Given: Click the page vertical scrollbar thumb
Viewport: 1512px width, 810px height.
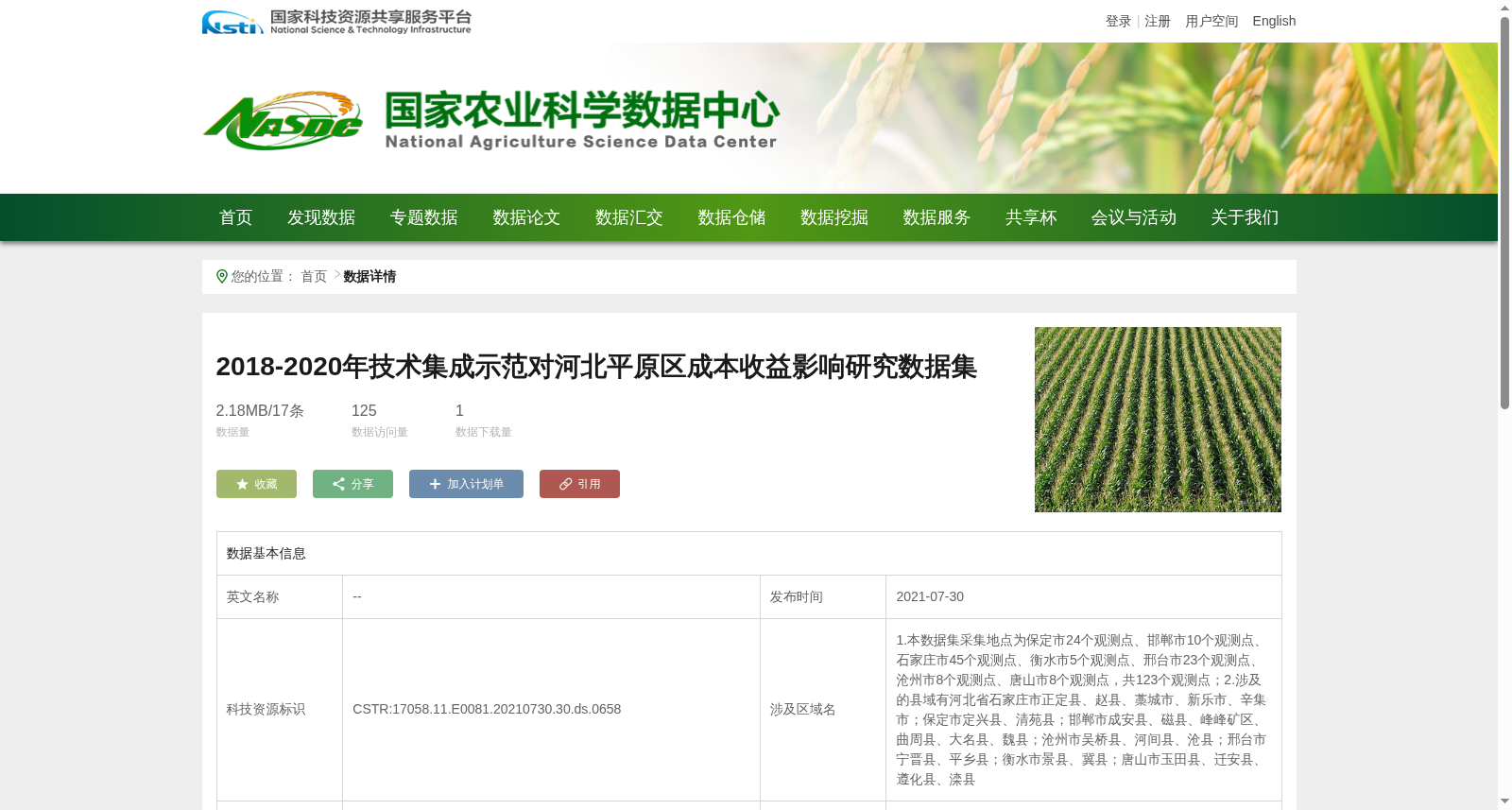Looking at the screenshot, I should click(1504, 213).
